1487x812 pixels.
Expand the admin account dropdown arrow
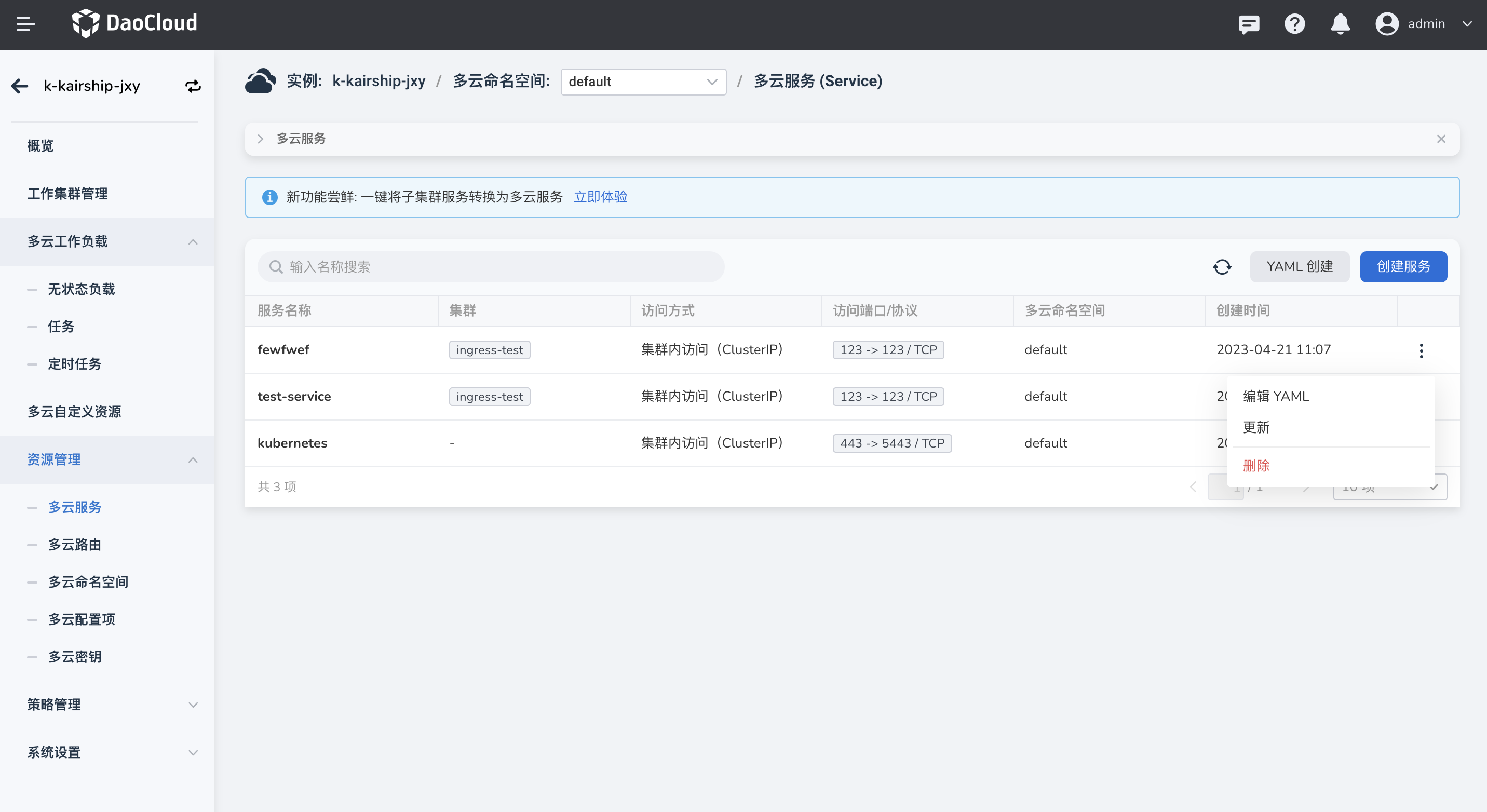(1467, 24)
